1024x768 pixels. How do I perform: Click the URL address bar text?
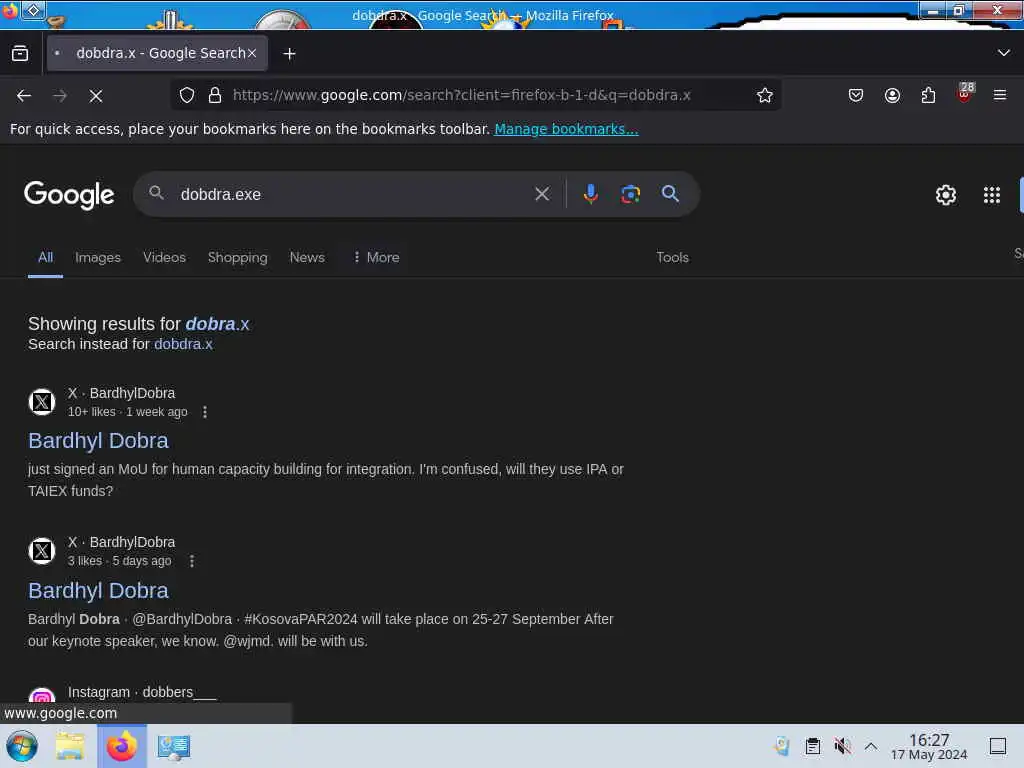click(x=462, y=95)
